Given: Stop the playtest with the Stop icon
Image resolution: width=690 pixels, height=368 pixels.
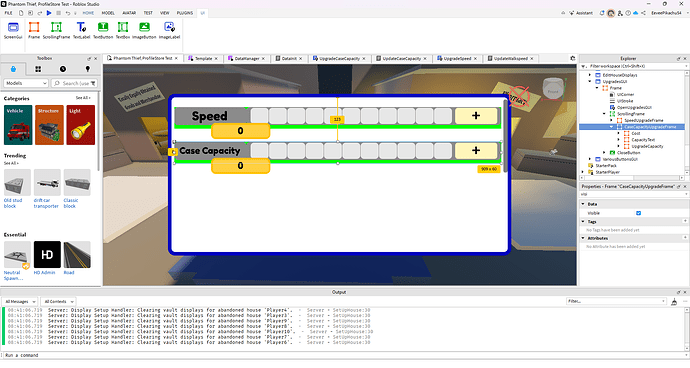Looking at the screenshot, I should point(59,13).
